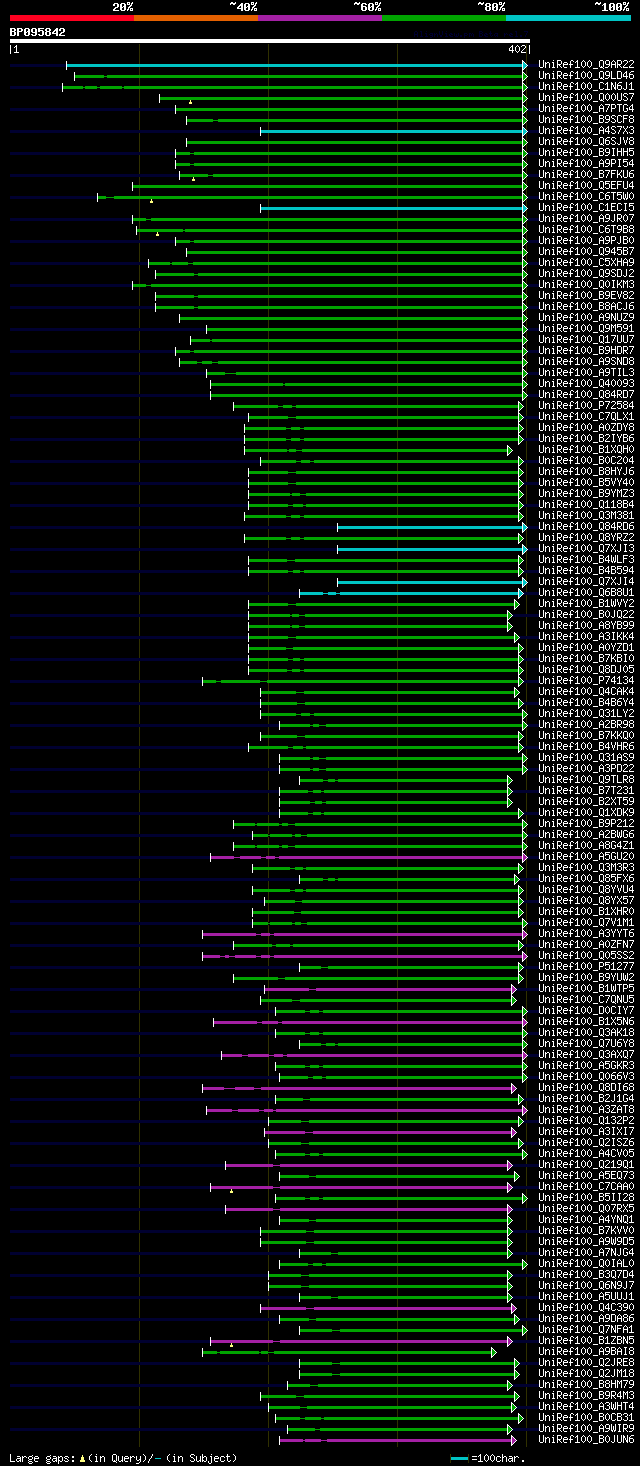
Task: Click the purple alignment bar for UniRef100_A5GU20
Action: pyautogui.click(x=368, y=856)
